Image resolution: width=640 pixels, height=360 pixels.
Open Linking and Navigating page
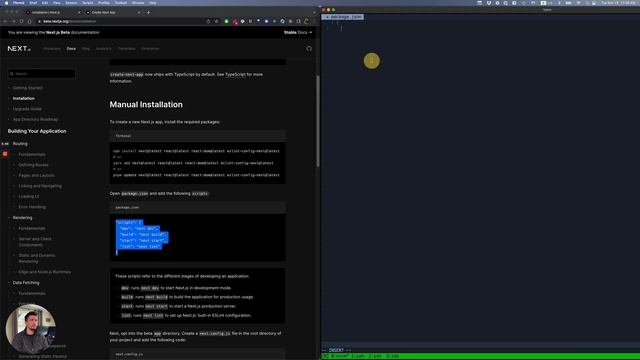pyautogui.click(x=40, y=186)
